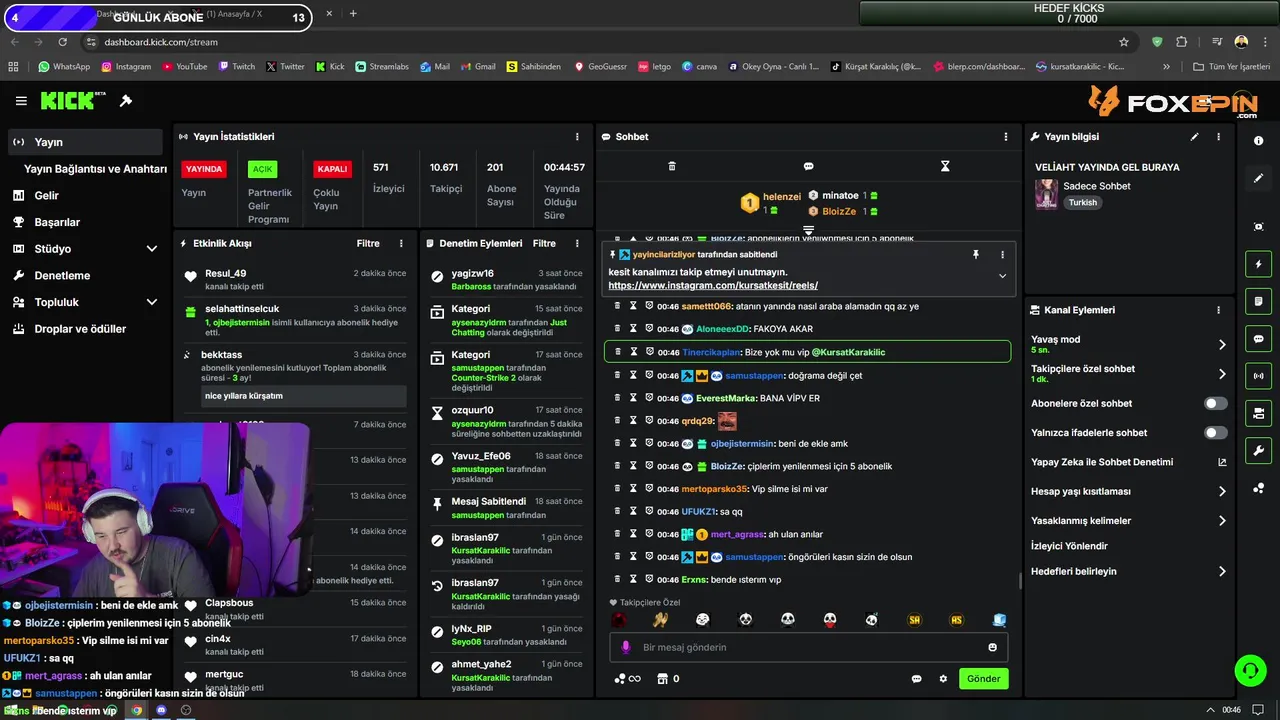The width and height of the screenshot is (1280, 720).
Task: Open the instagram.com/kursatkesit link
Action: click(x=713, y=286)
